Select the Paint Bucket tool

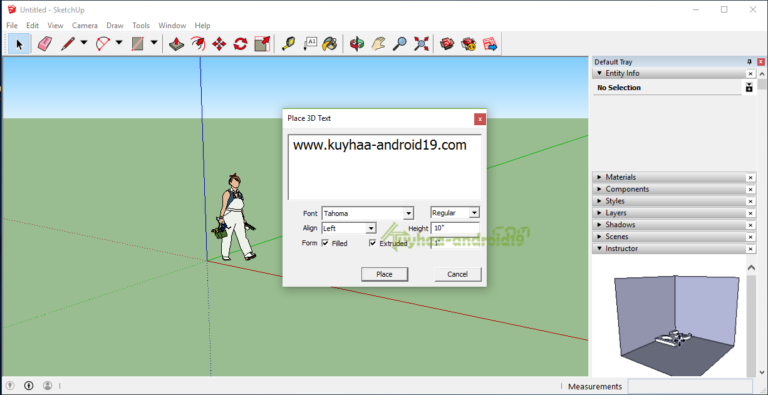330,44
